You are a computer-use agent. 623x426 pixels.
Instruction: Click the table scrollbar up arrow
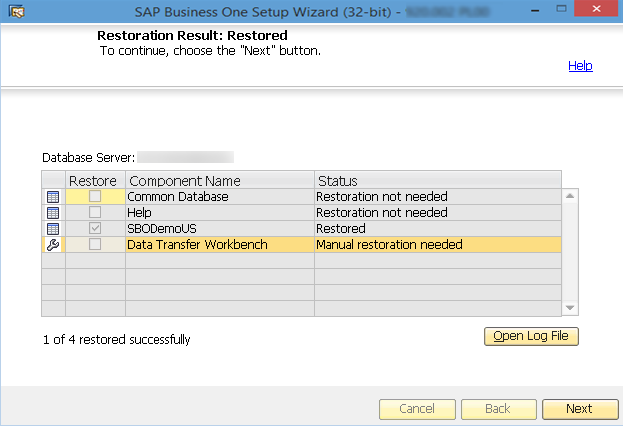click(570, 196)
